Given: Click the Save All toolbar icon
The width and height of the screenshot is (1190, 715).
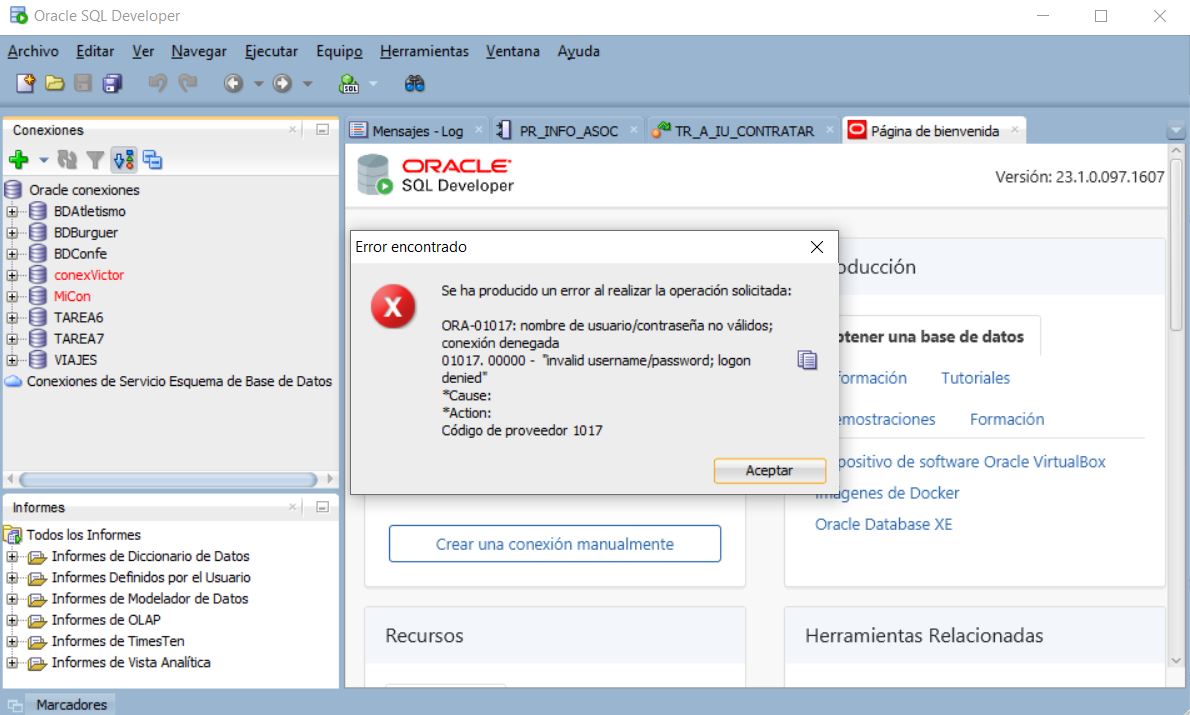Looking at the screenshot, I should click(113, 84).
